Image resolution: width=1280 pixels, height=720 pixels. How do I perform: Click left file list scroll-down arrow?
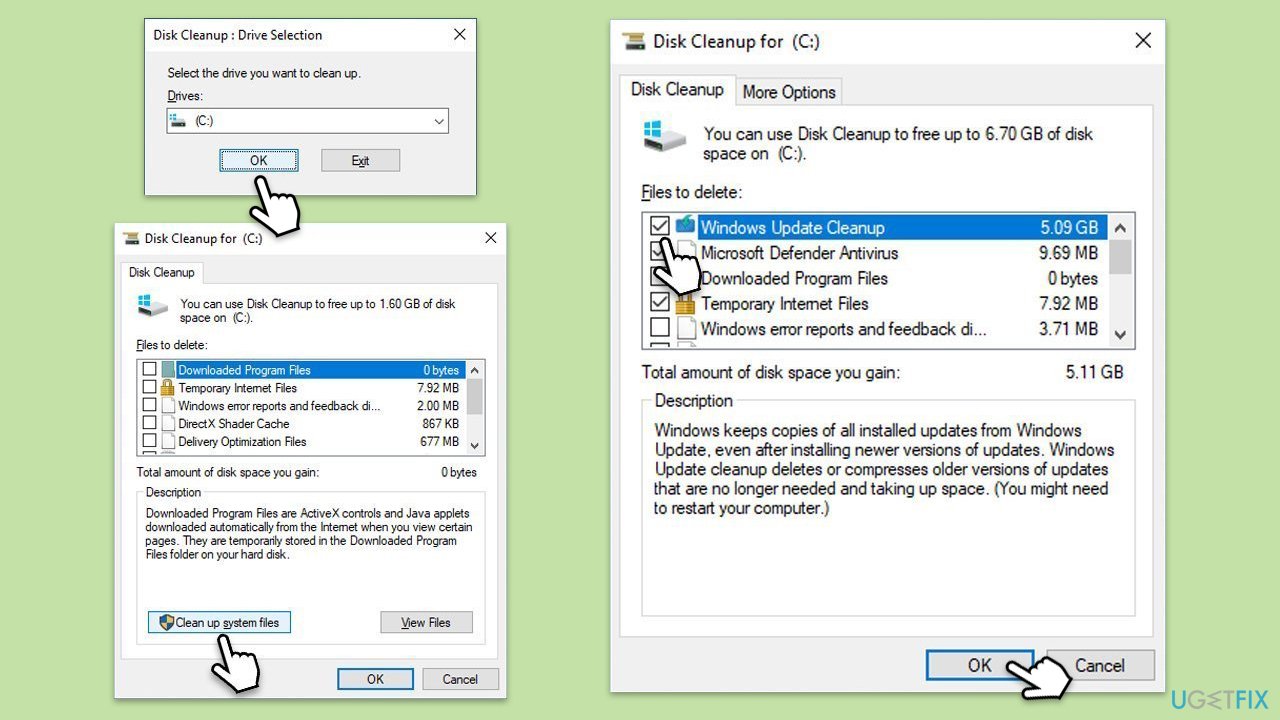click(475, 446)
